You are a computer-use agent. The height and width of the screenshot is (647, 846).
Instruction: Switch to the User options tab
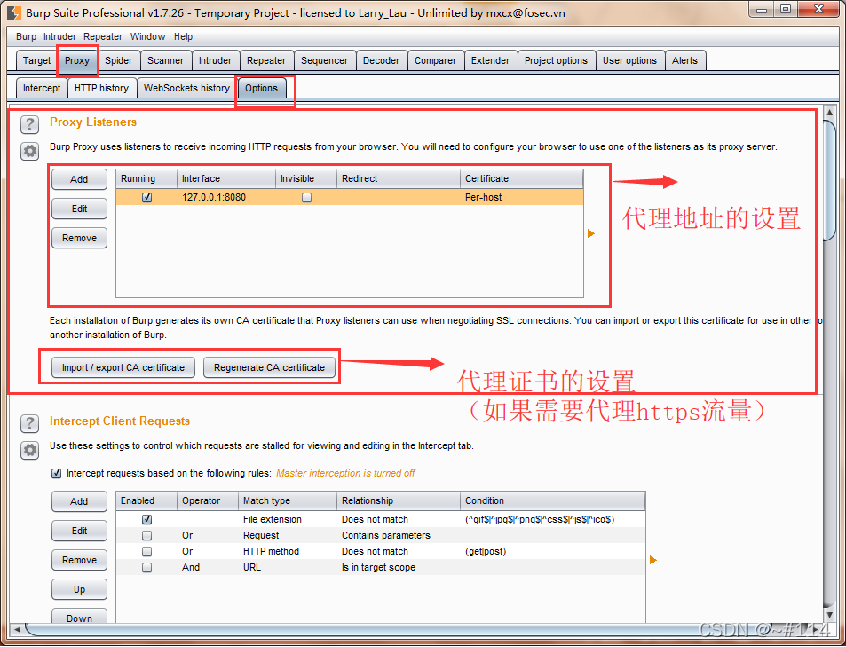click(x=630, y=60)
